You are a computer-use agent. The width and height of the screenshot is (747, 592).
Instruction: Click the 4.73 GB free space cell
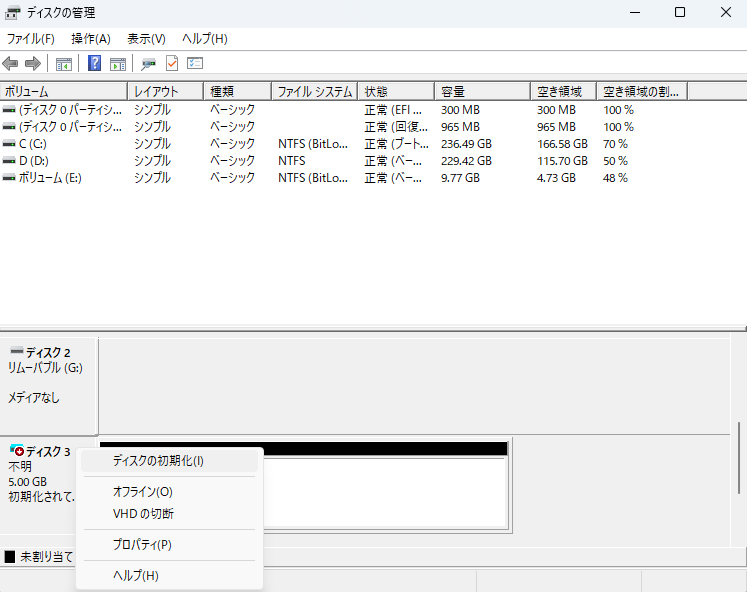pos(556,178)
